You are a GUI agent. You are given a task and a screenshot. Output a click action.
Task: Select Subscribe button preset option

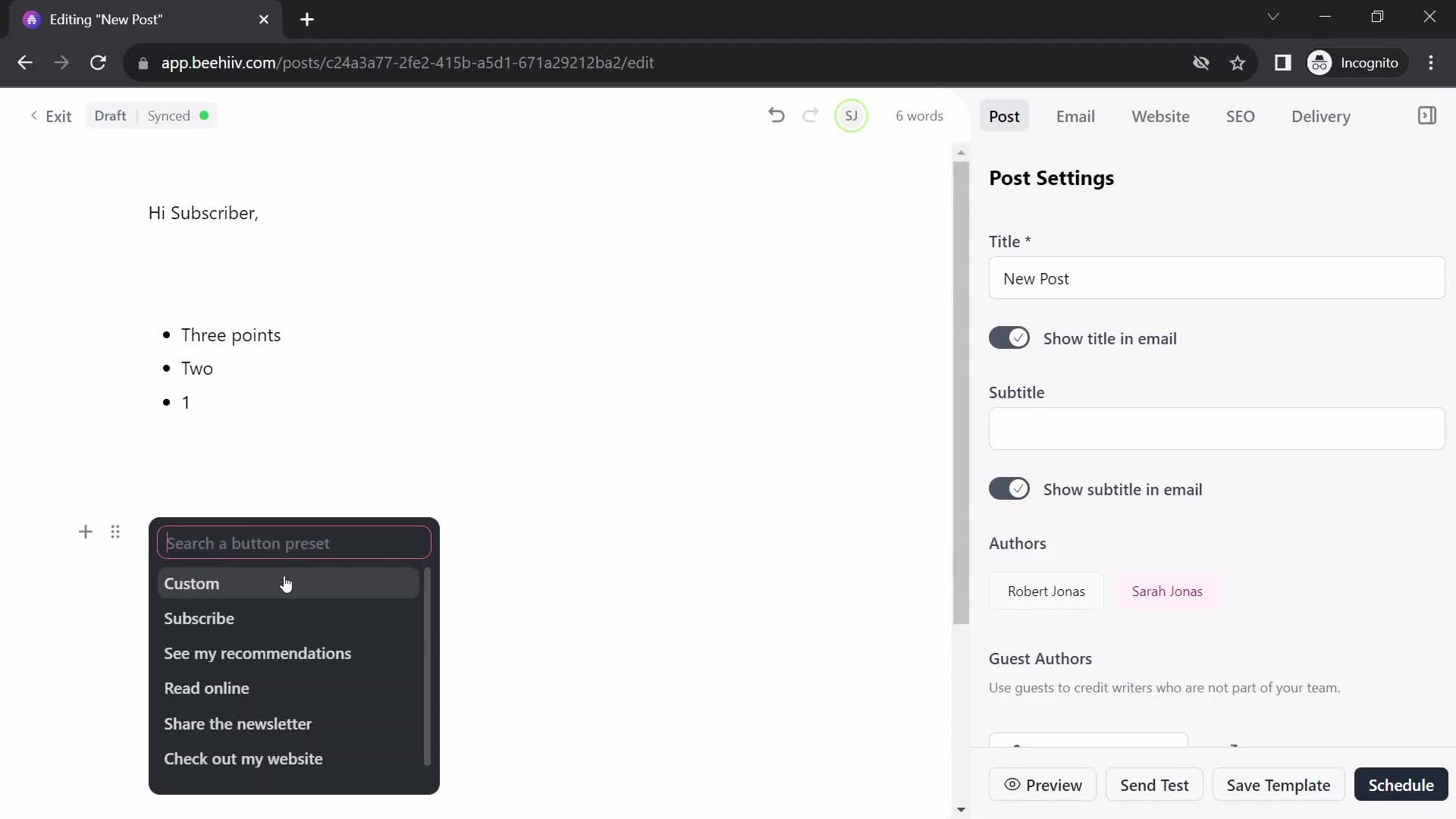199,618
